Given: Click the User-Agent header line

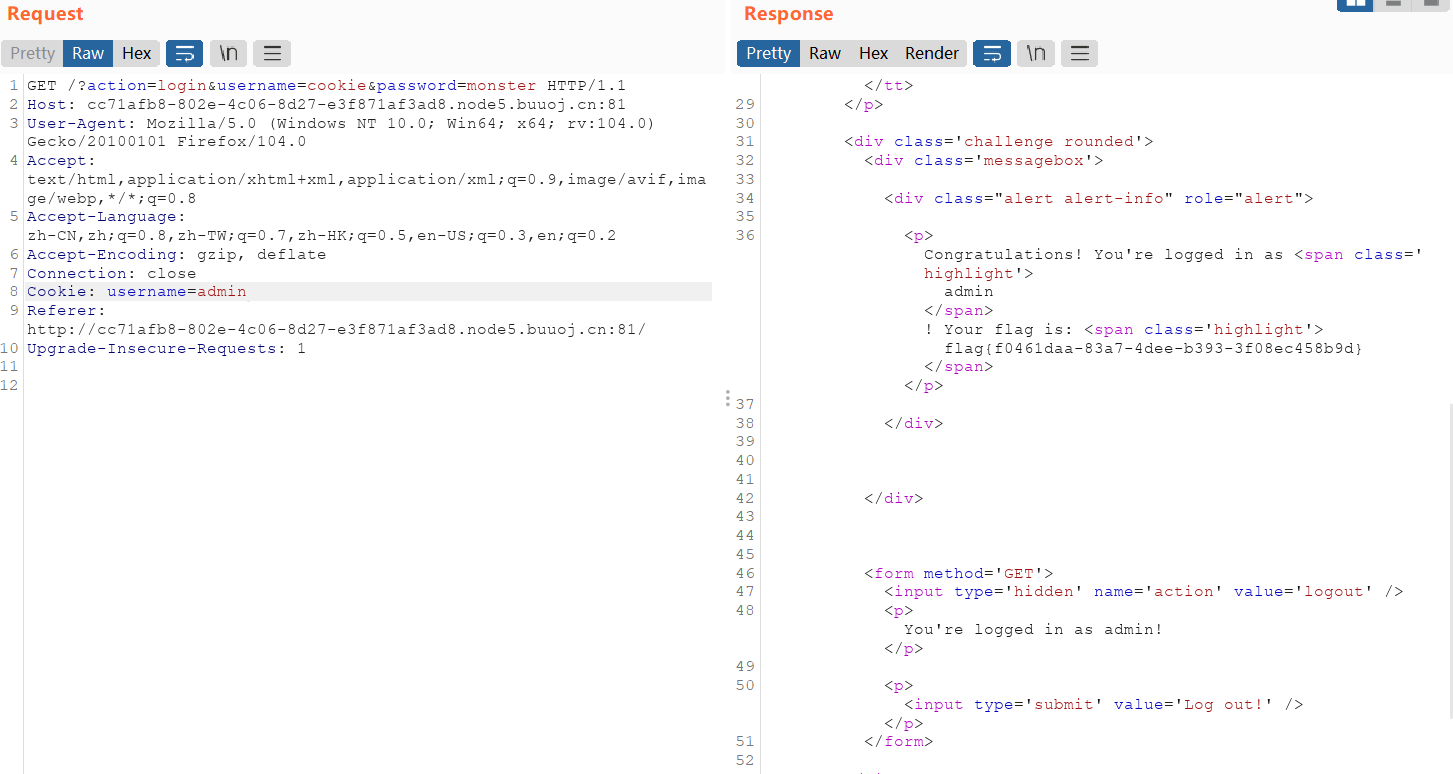Looking at the screenshot, I should [x=340, y=133].
